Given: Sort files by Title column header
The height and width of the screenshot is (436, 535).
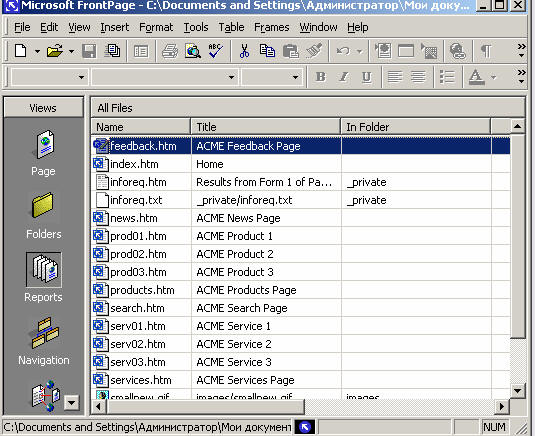Looking at the screenshot, I should click(x=266, y=127).
